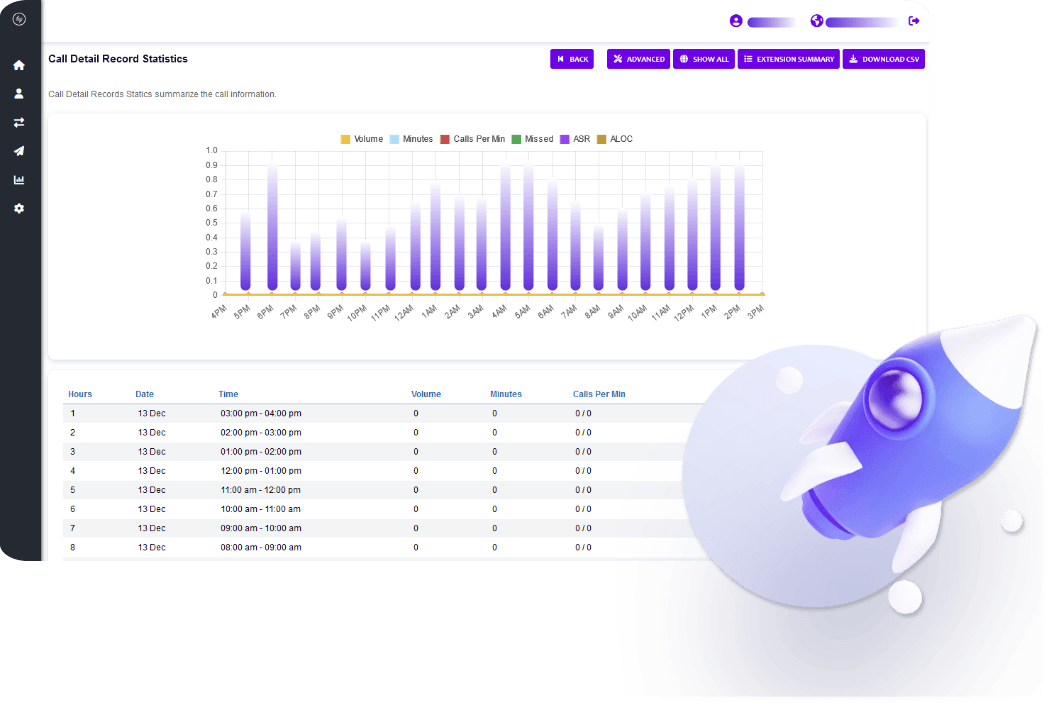Screen dimensions: 1049x704
Task: Click the logo icon atop sidebar
Action: click(19, 19)
